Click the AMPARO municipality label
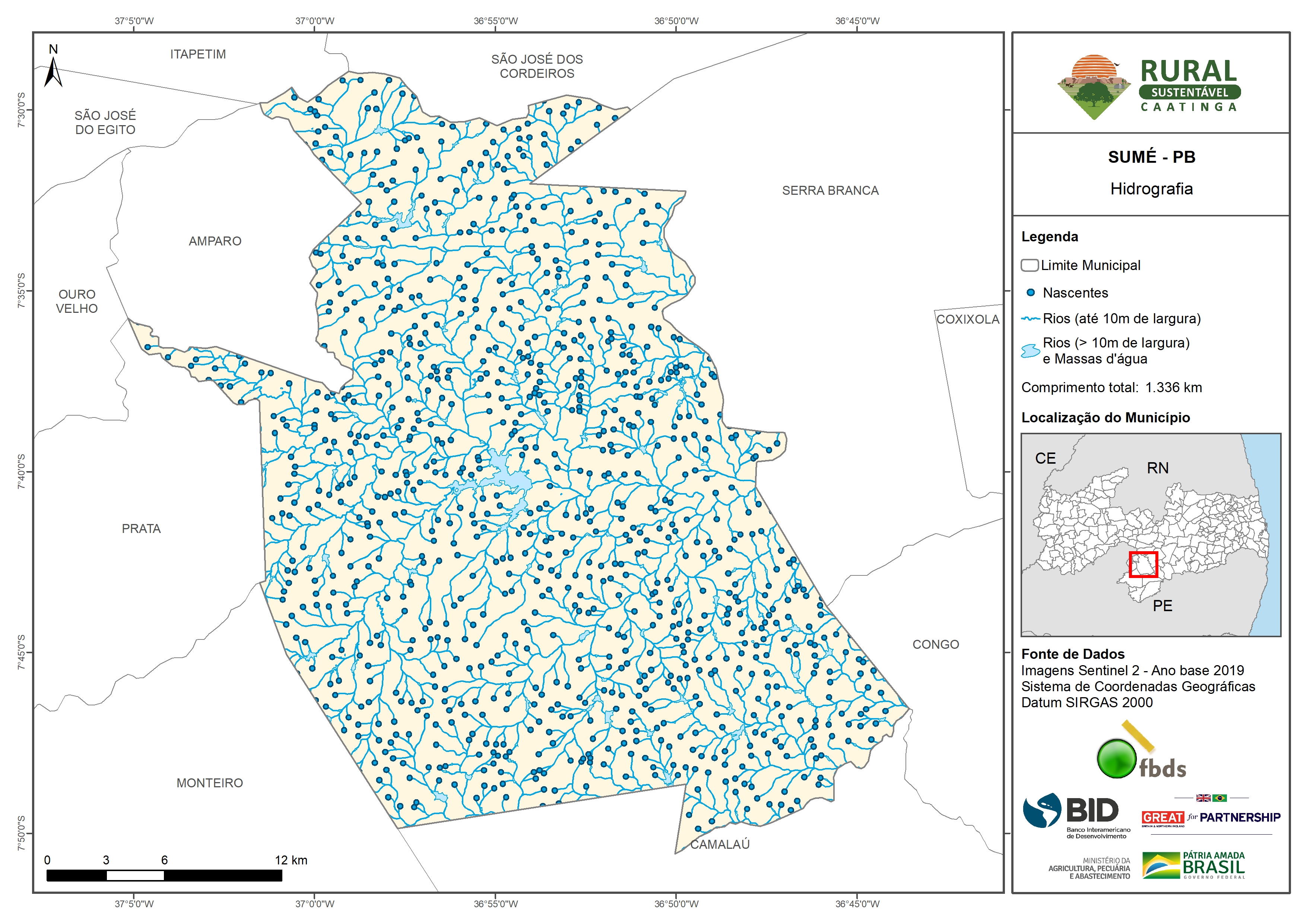This screenshot has width=1307, height=924. [x=215, y=241]
